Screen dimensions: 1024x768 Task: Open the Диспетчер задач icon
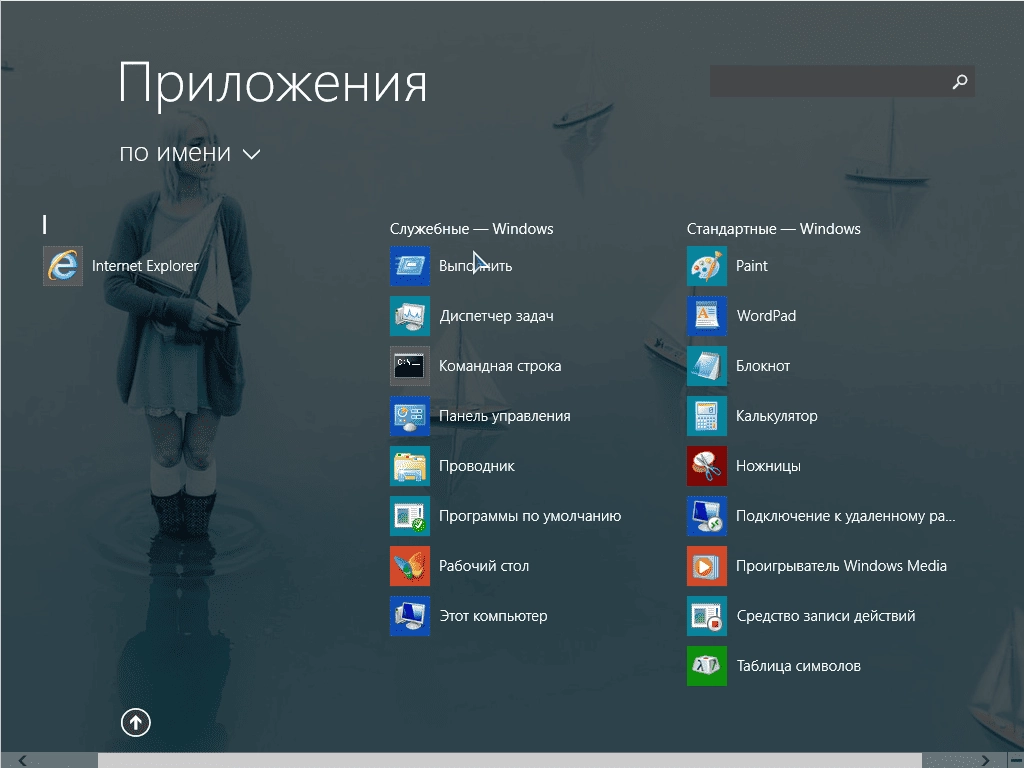[x=409, y=316]
